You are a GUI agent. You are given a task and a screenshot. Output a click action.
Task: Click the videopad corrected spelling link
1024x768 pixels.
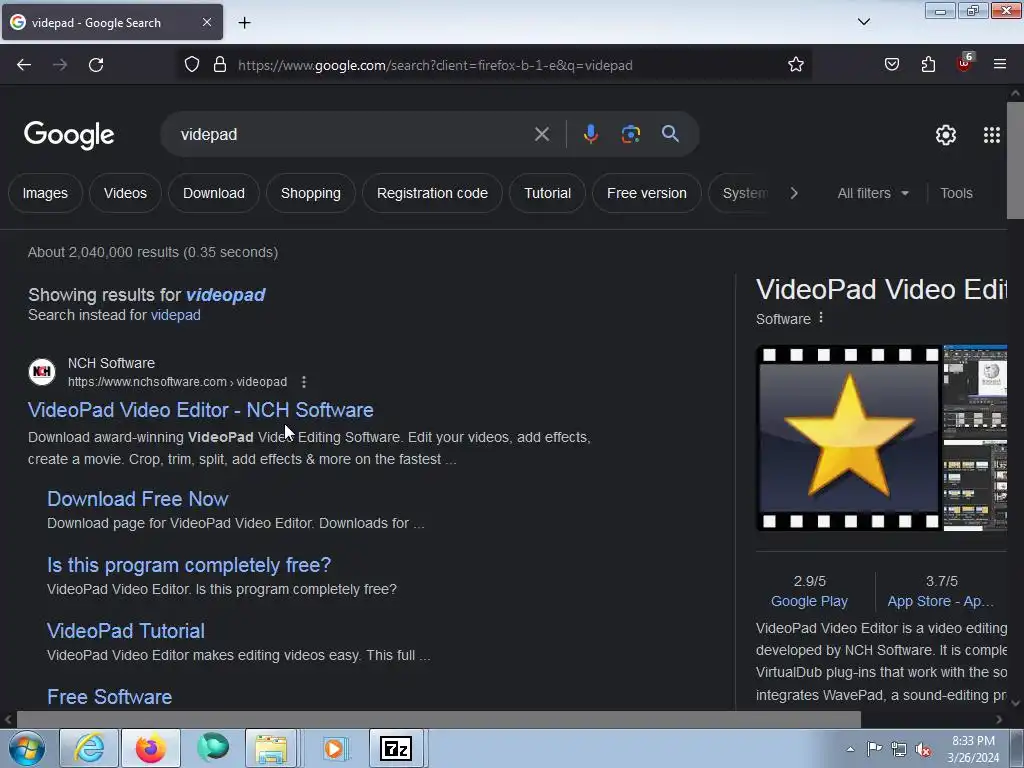(x=225, y=295)
